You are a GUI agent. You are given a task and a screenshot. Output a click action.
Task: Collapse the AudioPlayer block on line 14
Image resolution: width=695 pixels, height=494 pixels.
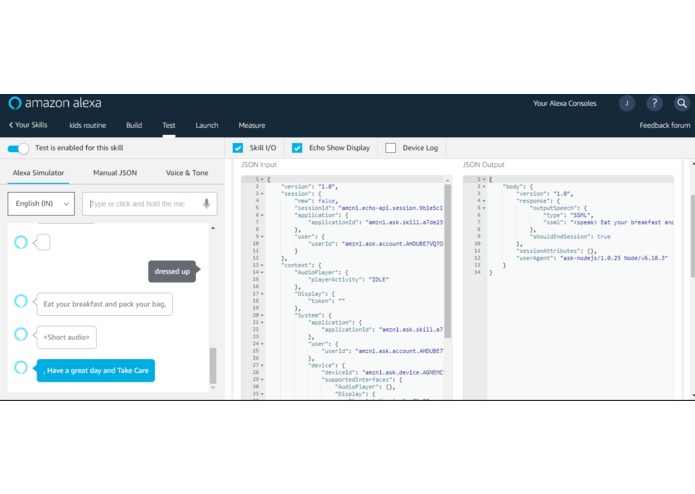[x=262, y=272]
